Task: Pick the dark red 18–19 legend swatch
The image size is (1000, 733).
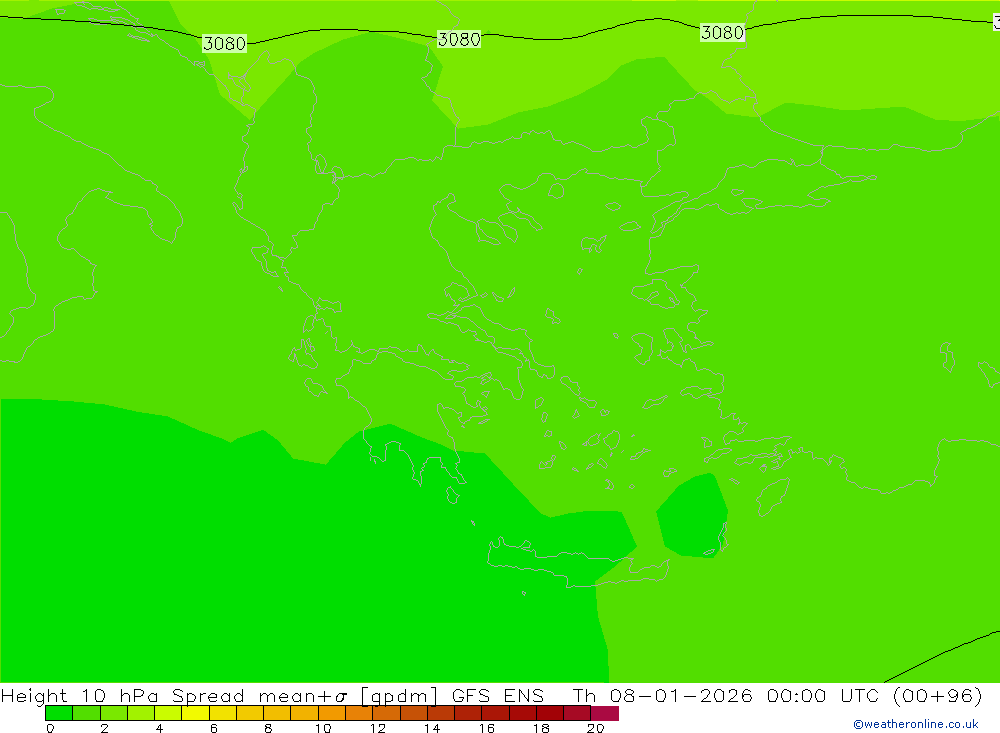Action: point(550,713)
